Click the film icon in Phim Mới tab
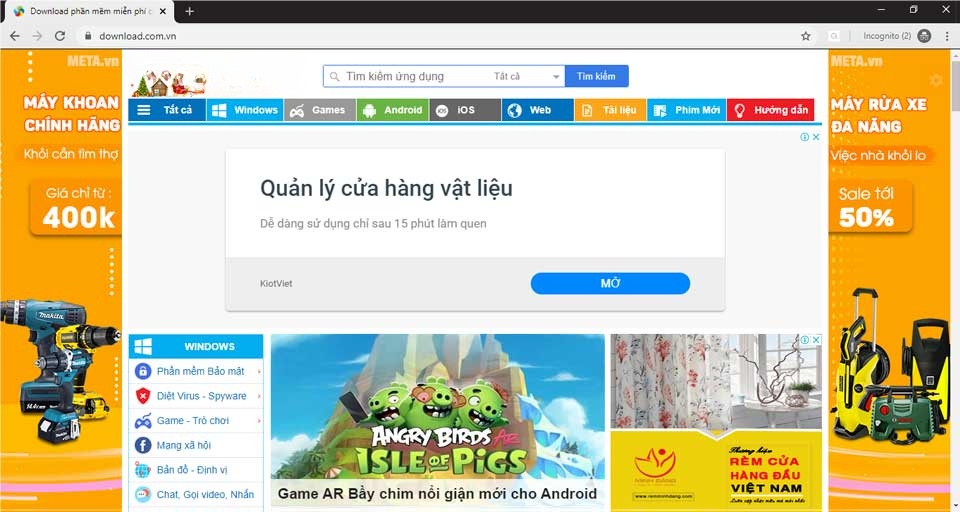This screenshot has width=960, height=512. (660, 111)
